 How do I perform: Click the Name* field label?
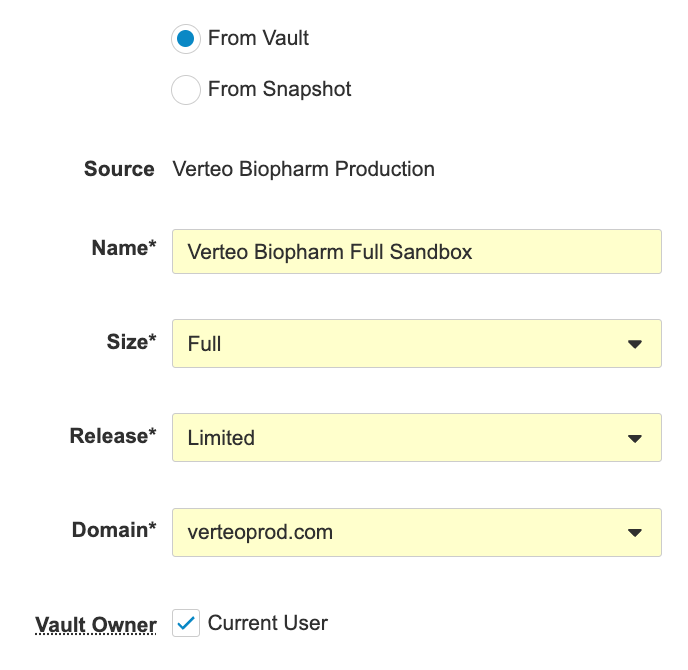tap(124, 249)
